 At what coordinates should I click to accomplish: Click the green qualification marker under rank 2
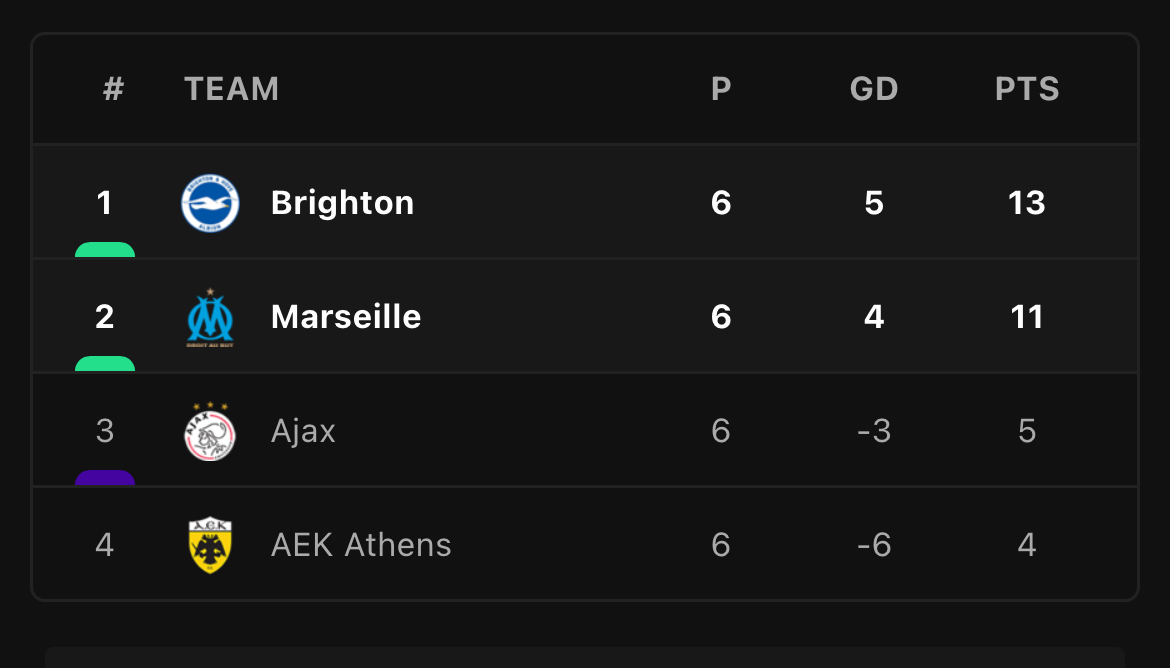pyautogui.click(x=105, y=364)
